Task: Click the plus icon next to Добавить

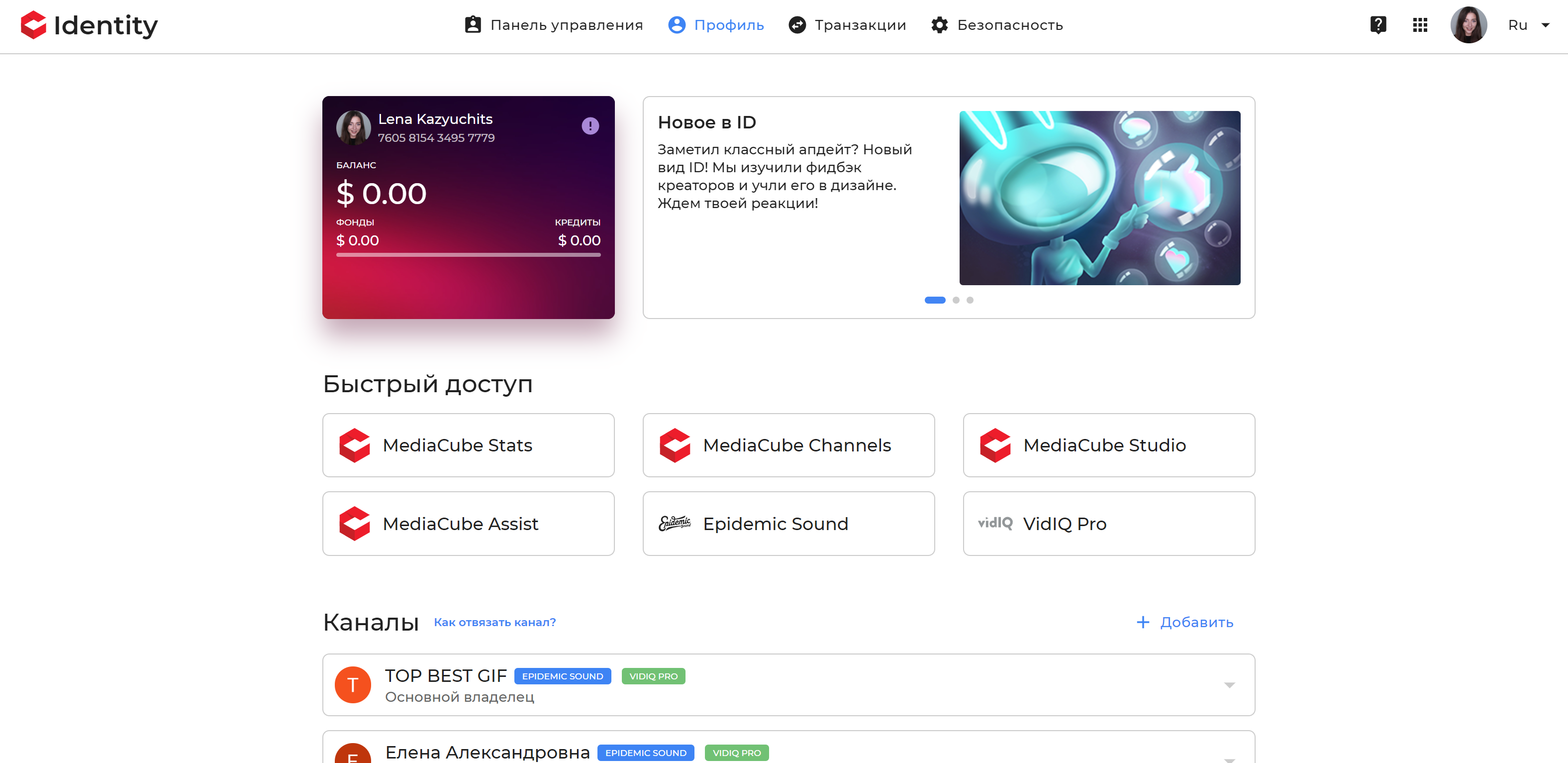Action: [x=1143, y=622]
